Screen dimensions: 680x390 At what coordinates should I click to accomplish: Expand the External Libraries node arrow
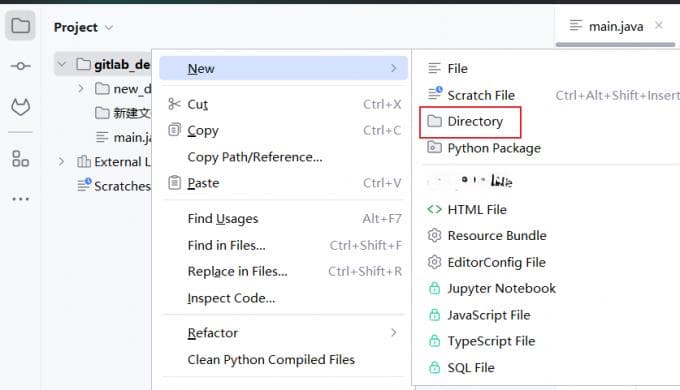(61, 162)
